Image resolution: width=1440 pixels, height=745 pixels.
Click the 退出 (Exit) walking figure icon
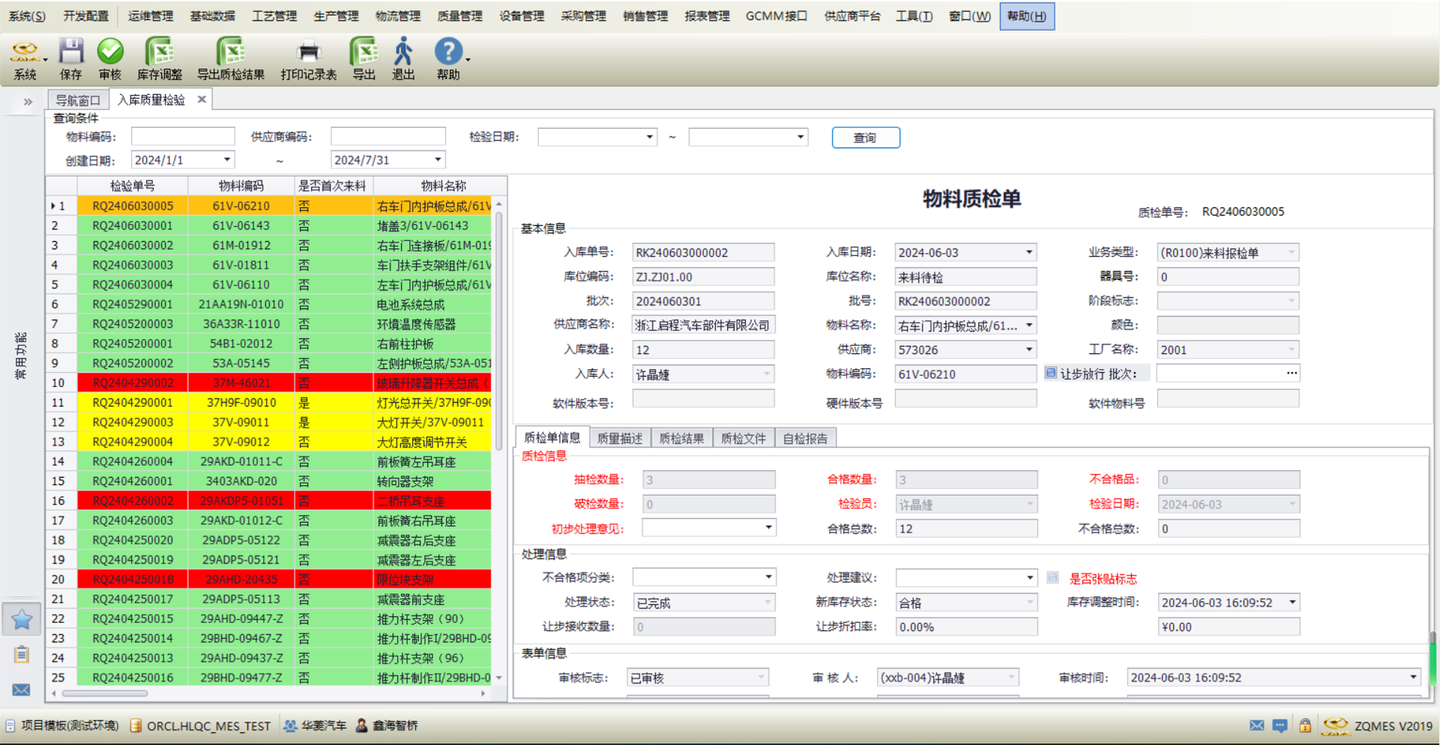point(403,52)
